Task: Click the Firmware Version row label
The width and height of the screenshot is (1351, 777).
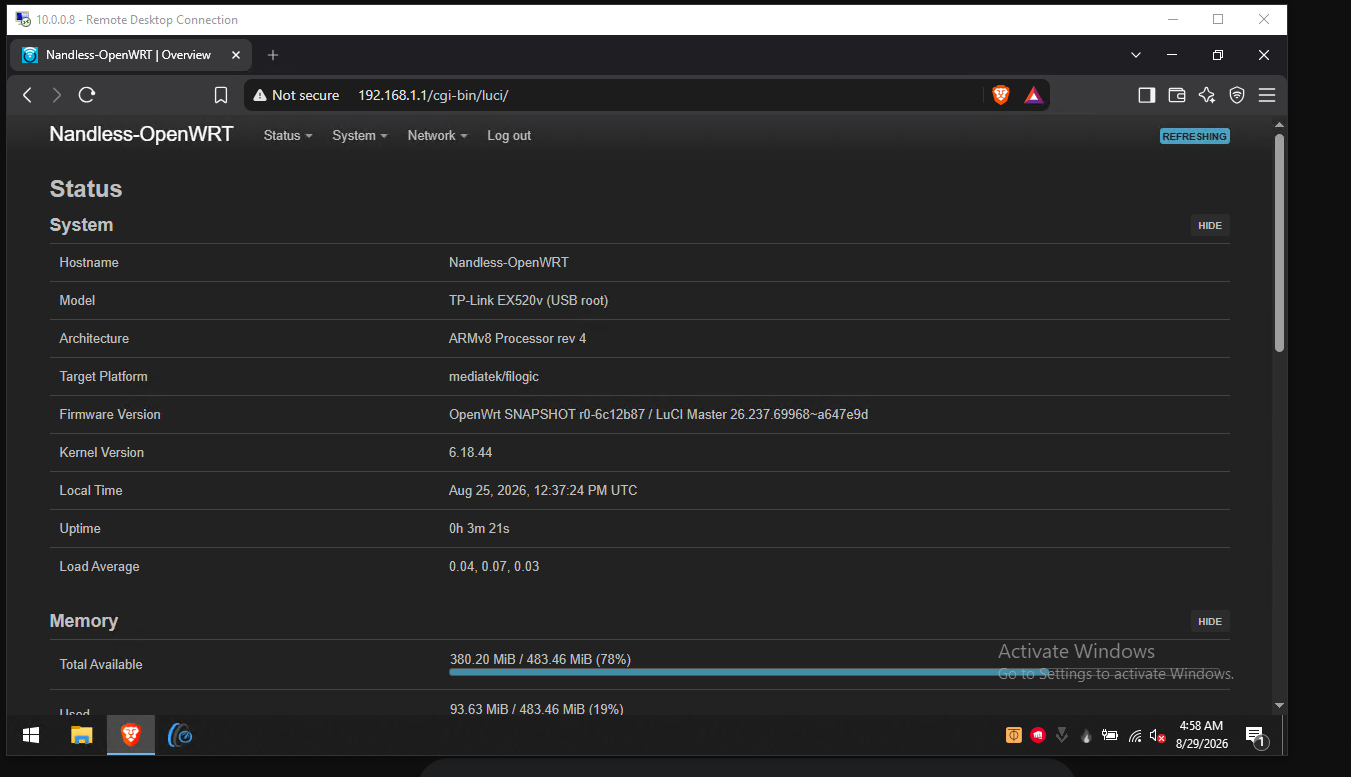Action: click(x=110, y=415)
